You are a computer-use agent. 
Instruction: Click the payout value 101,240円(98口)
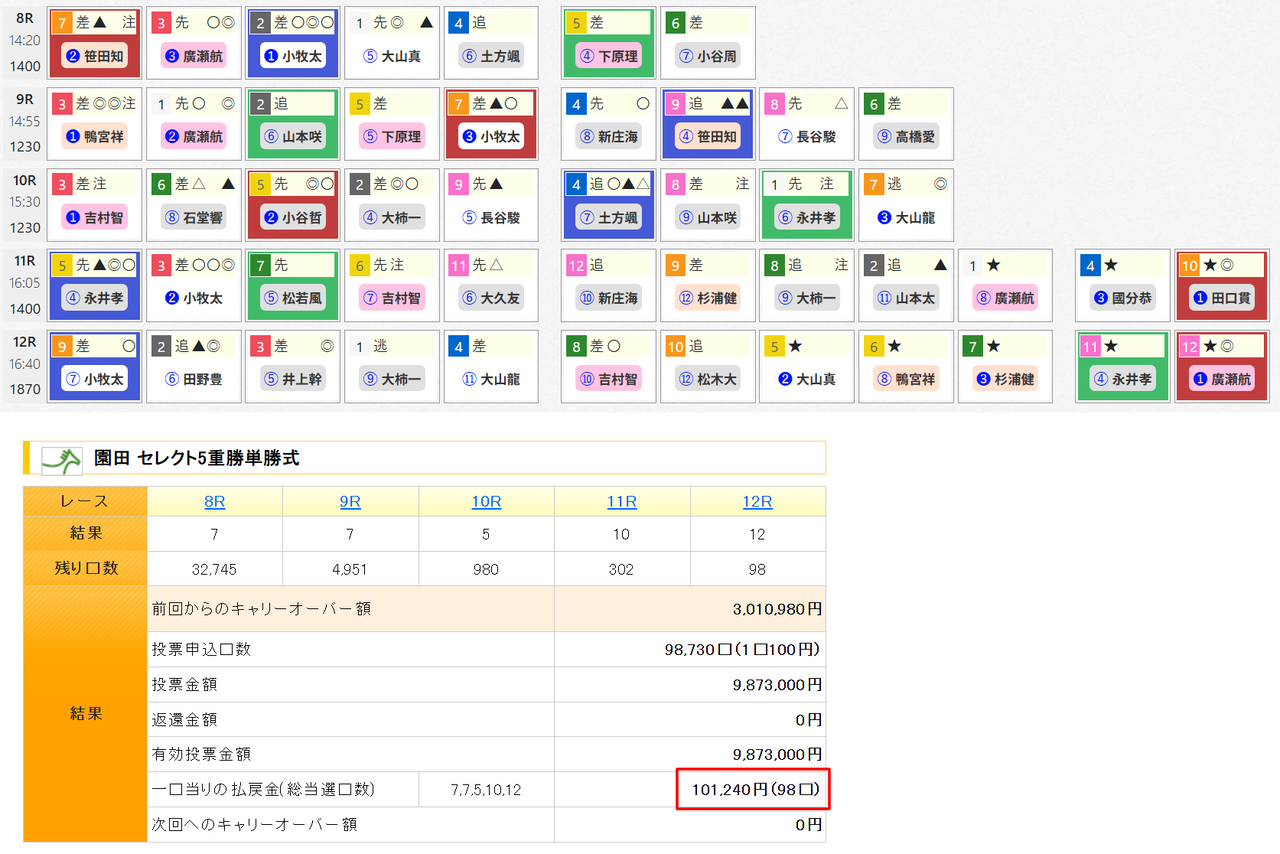(x=755, y=790)
